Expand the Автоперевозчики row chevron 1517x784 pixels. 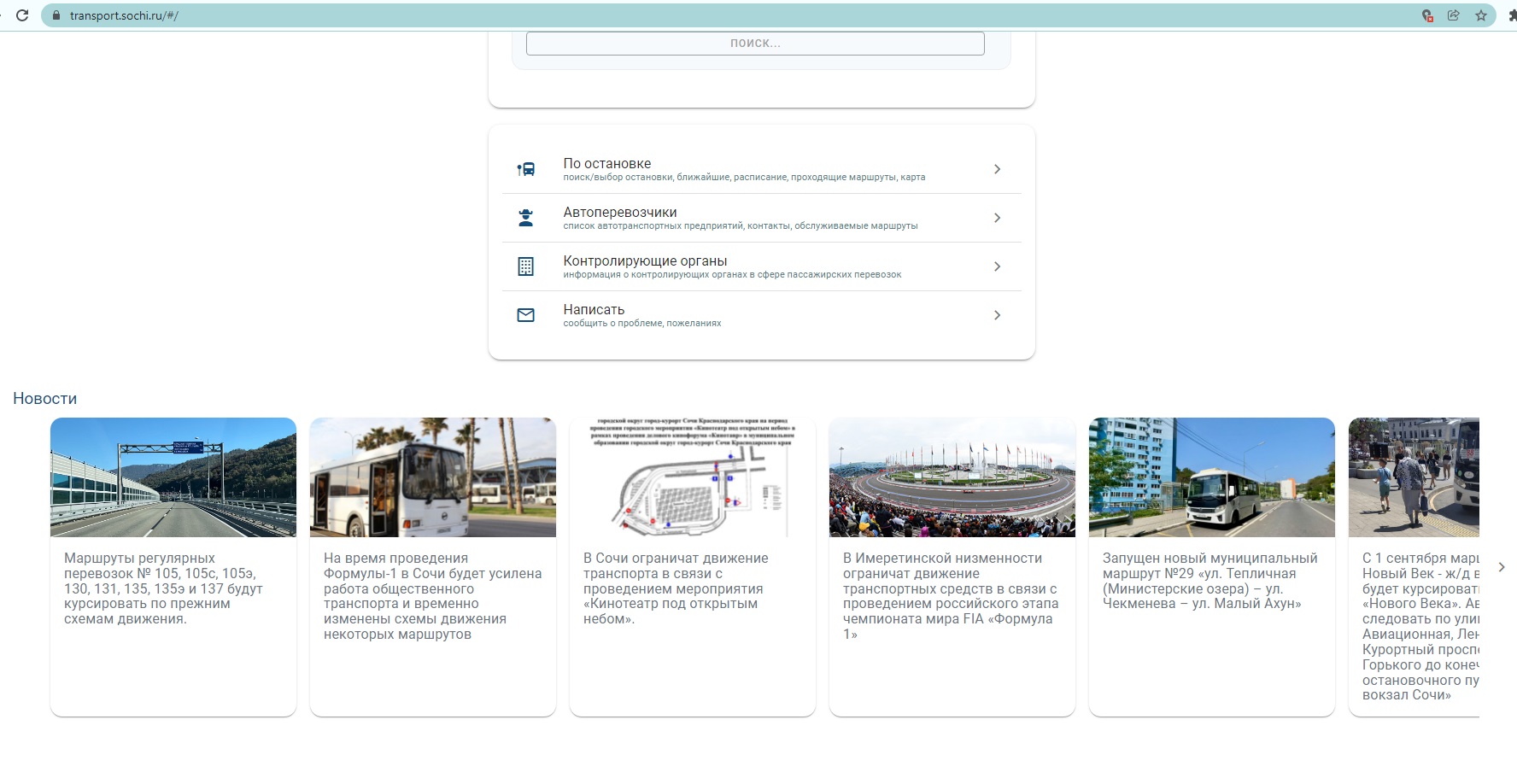click(x=997, y=218)
